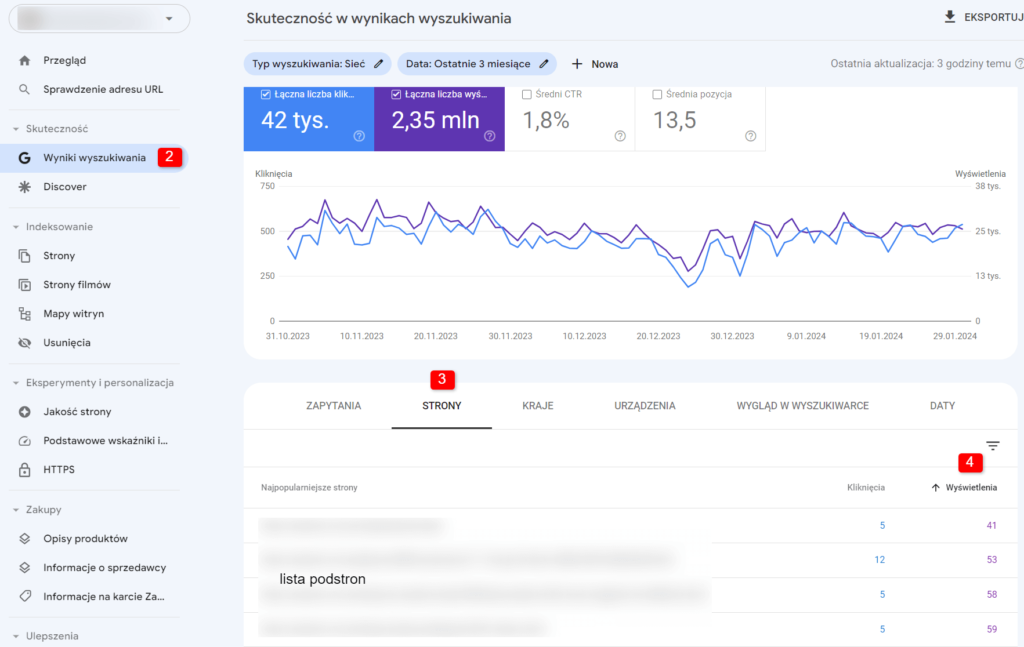Click the table filter icon
The width and height of the screenshot is (1024, 647).
[992, 446]
